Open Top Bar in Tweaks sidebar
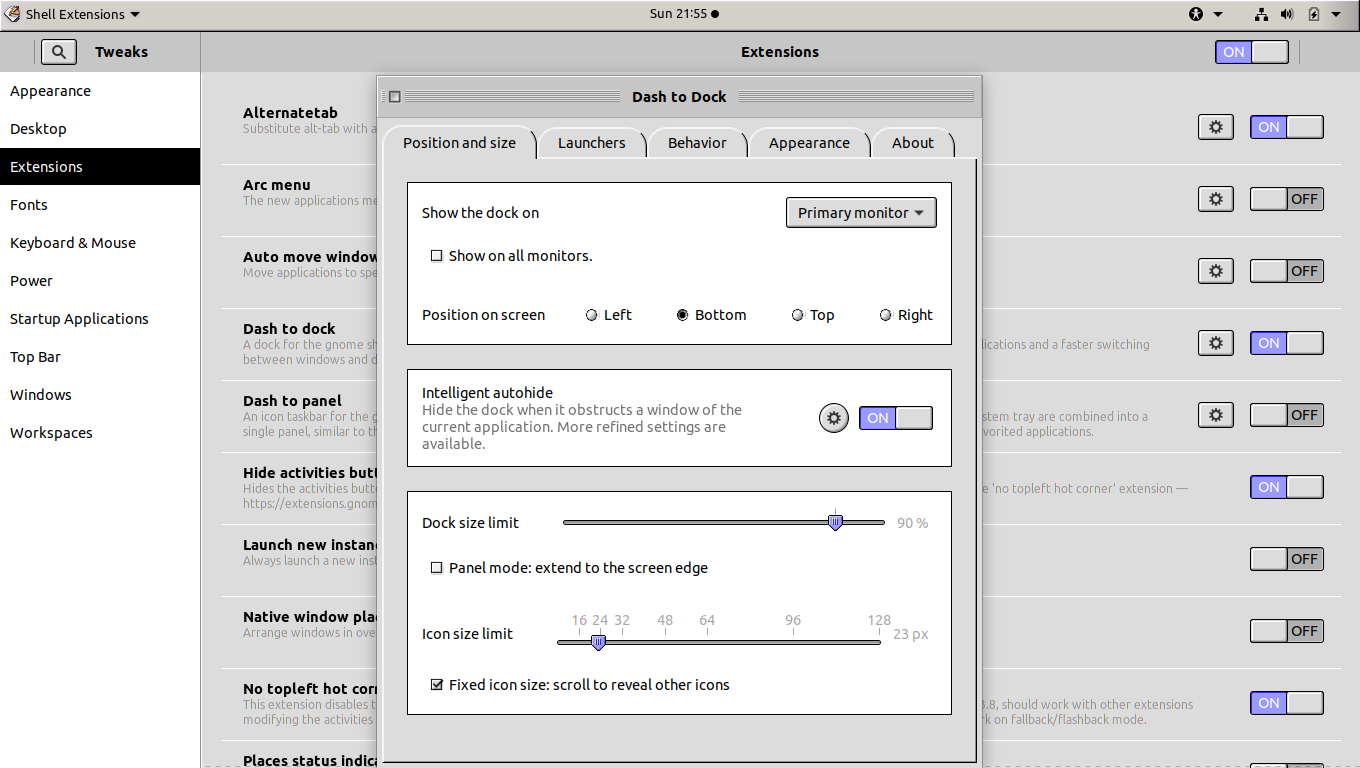 pos(100,357)
